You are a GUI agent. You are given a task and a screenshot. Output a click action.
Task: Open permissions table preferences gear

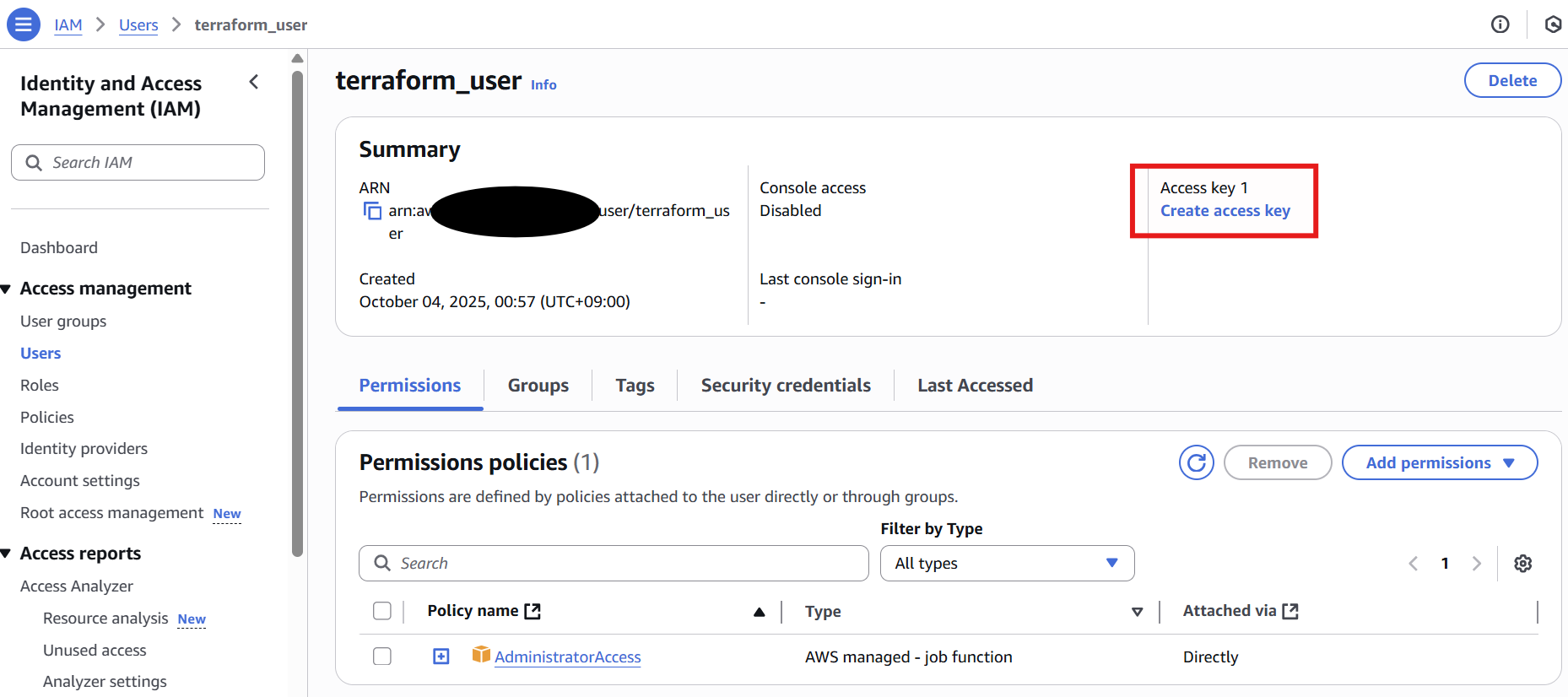pos(1522,564)
